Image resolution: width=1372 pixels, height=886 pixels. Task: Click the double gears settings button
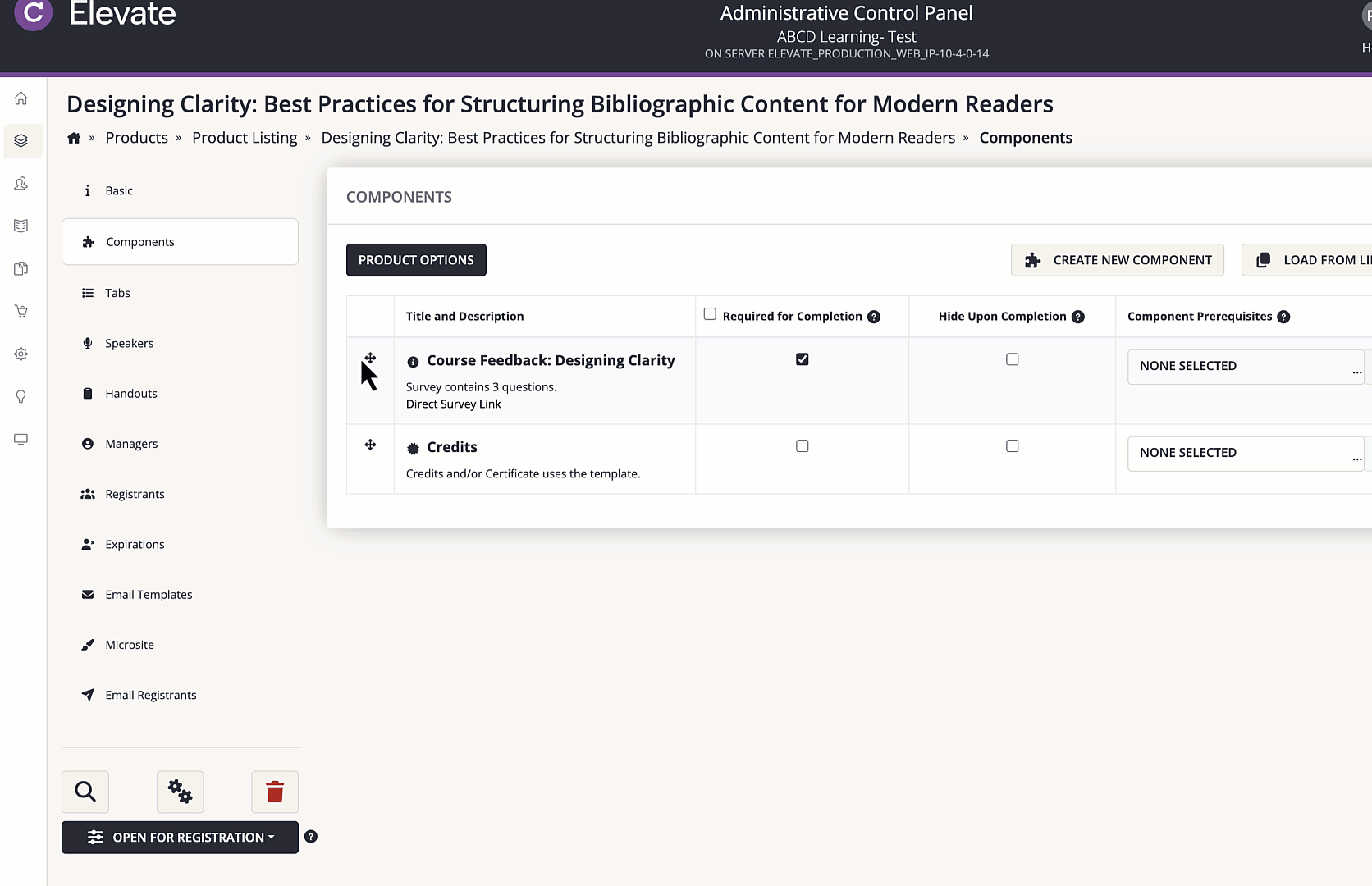click(180, 792)
